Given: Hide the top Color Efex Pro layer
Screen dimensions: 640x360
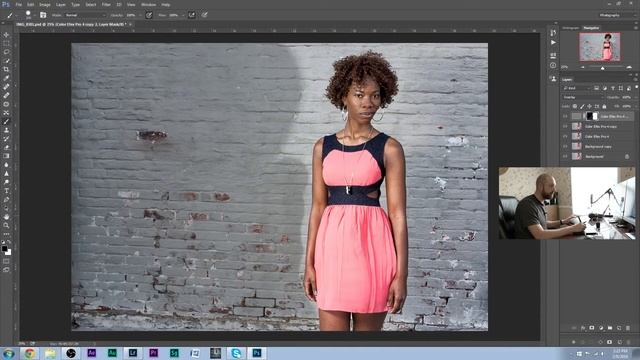Looking at the screenshot, I should click(565, 116).
